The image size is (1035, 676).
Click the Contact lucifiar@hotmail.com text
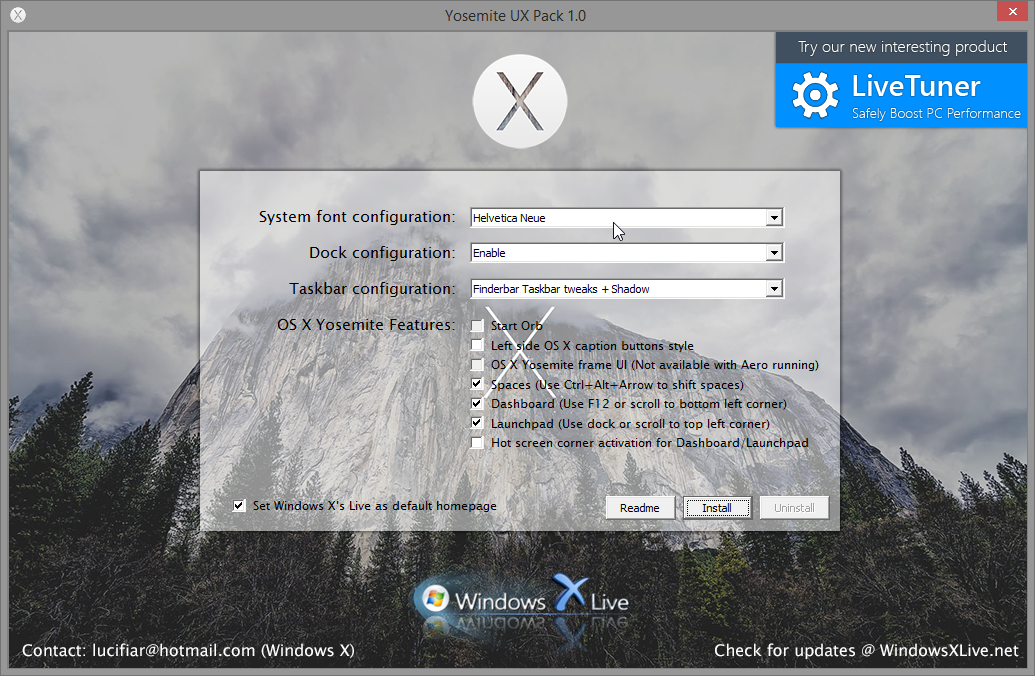coord(188,650)
